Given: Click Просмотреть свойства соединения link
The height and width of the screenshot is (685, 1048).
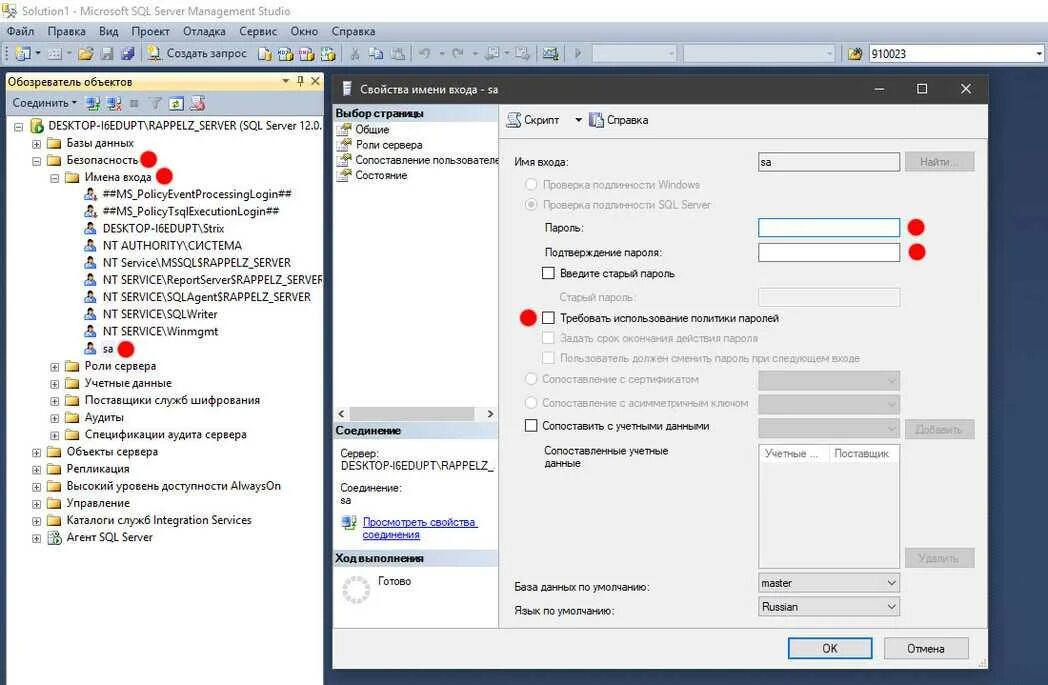Looking at the screenshot, I should (x=419, y=528).
